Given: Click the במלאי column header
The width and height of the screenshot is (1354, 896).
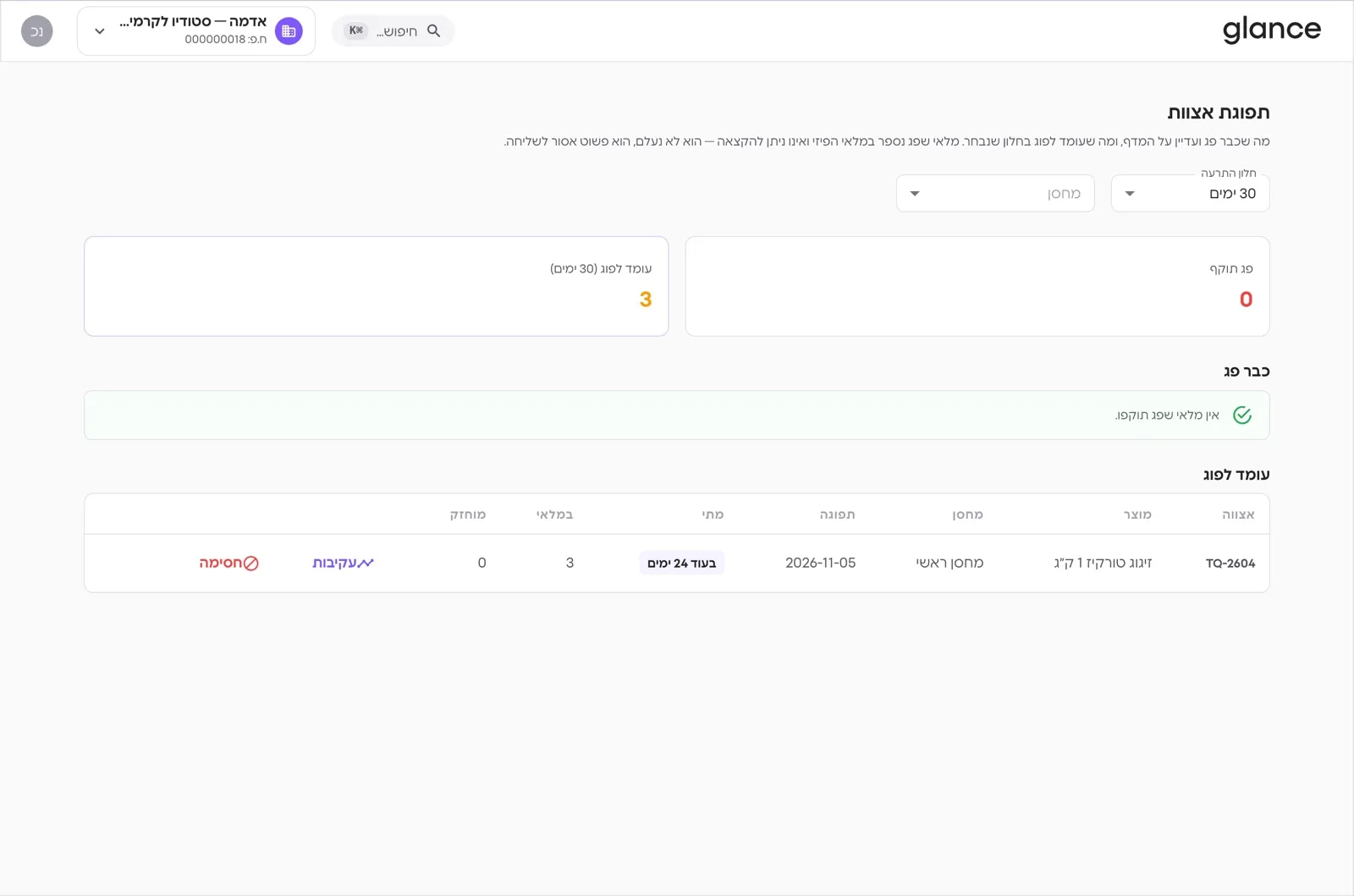Looking at the screenshot, I should (x=554, y=514).
